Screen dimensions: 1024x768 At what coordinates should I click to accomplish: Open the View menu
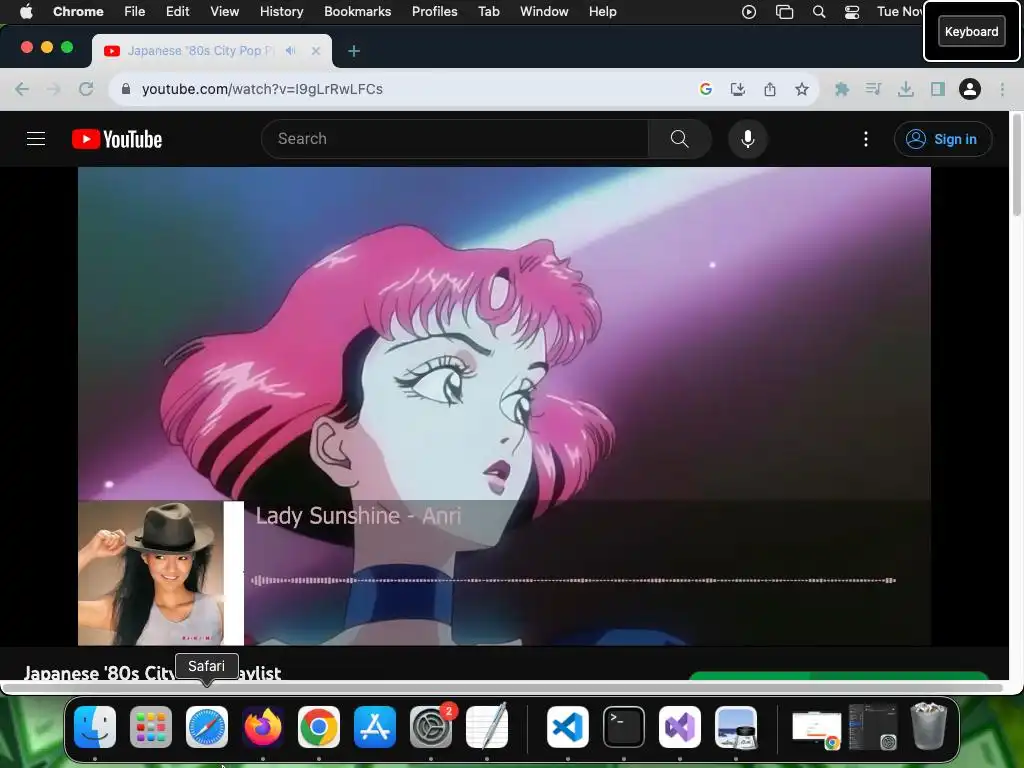click(x=225, y=11)
